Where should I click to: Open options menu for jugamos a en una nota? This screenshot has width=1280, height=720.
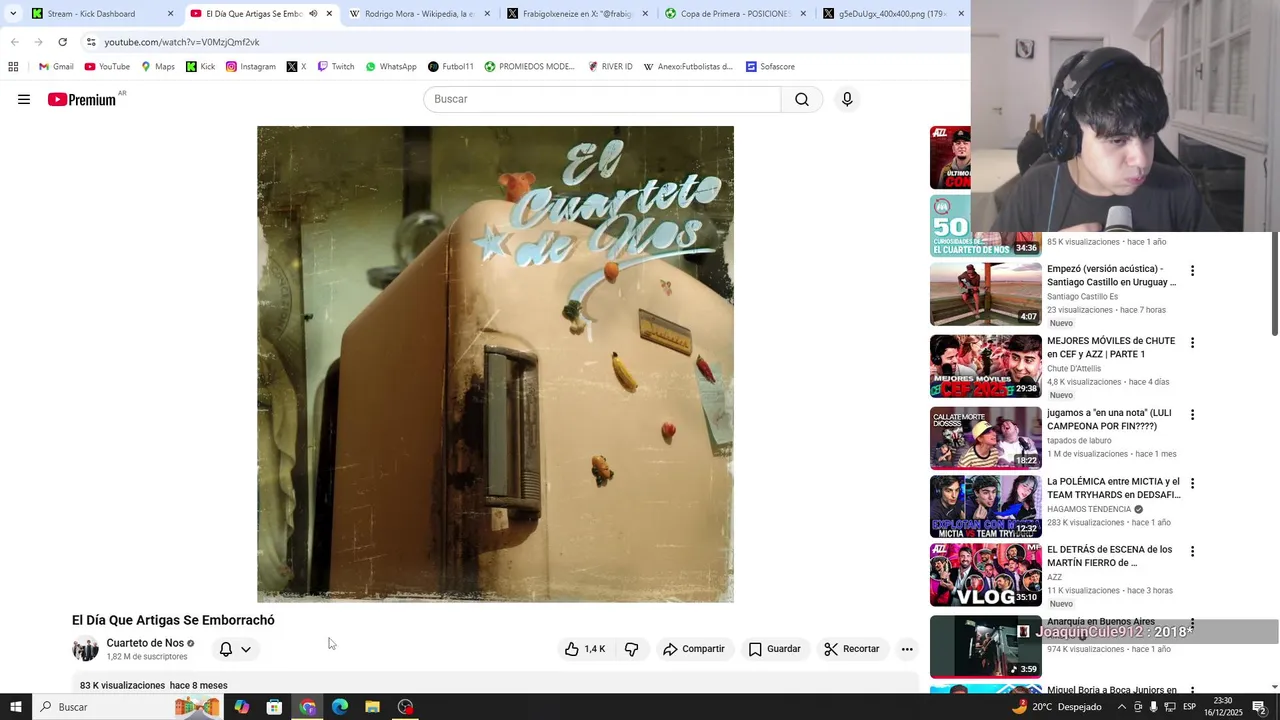tap(1192, 415)
